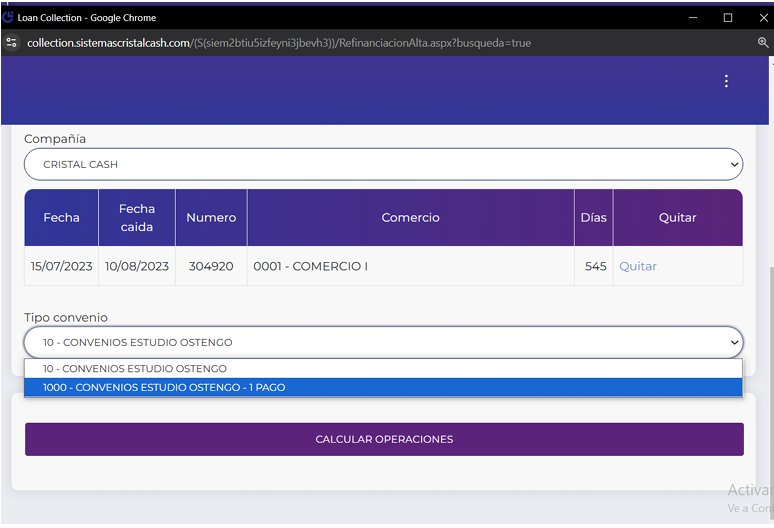This screenshot has height=528, width=774.
Task: Click the Fecha caida column header
Action: pos(136,217)
